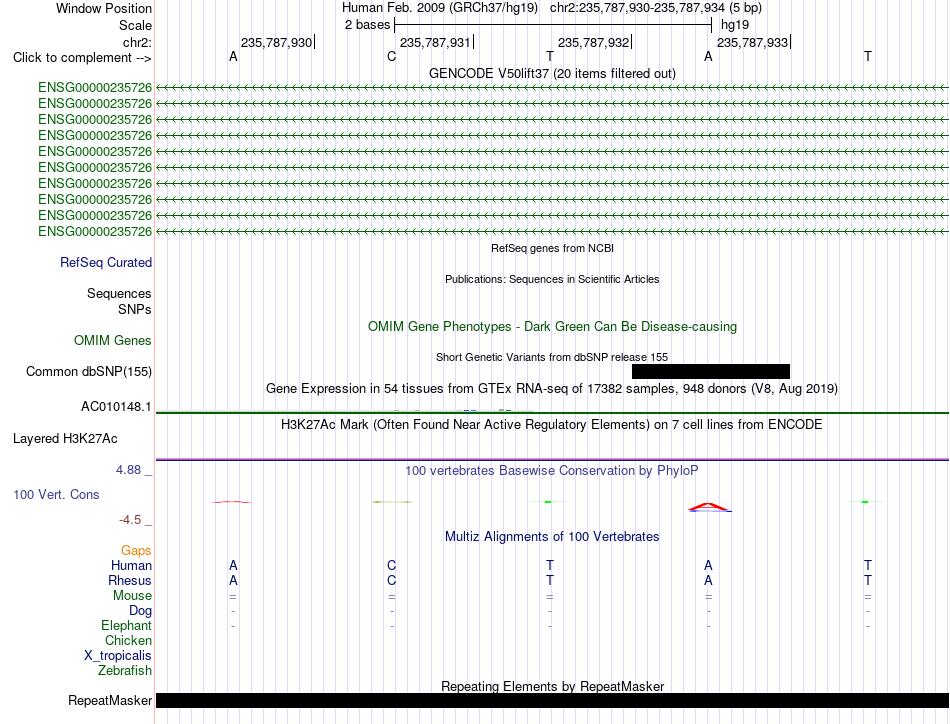
Task: Click coordinate label 235,787,932 on the ruler
Action: (x=593, y=42)
